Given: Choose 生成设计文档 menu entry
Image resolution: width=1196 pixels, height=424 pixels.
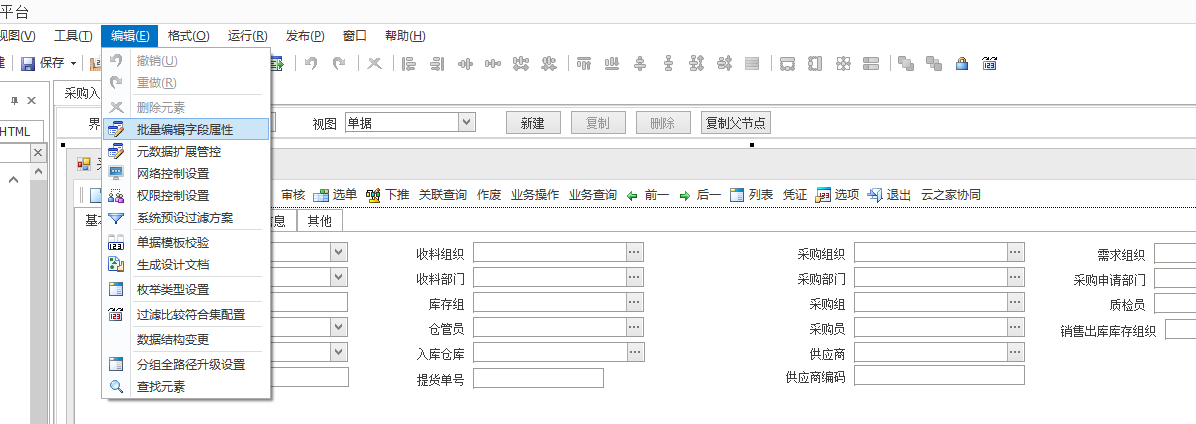Looking at the screenshot, I should [185, 265].
